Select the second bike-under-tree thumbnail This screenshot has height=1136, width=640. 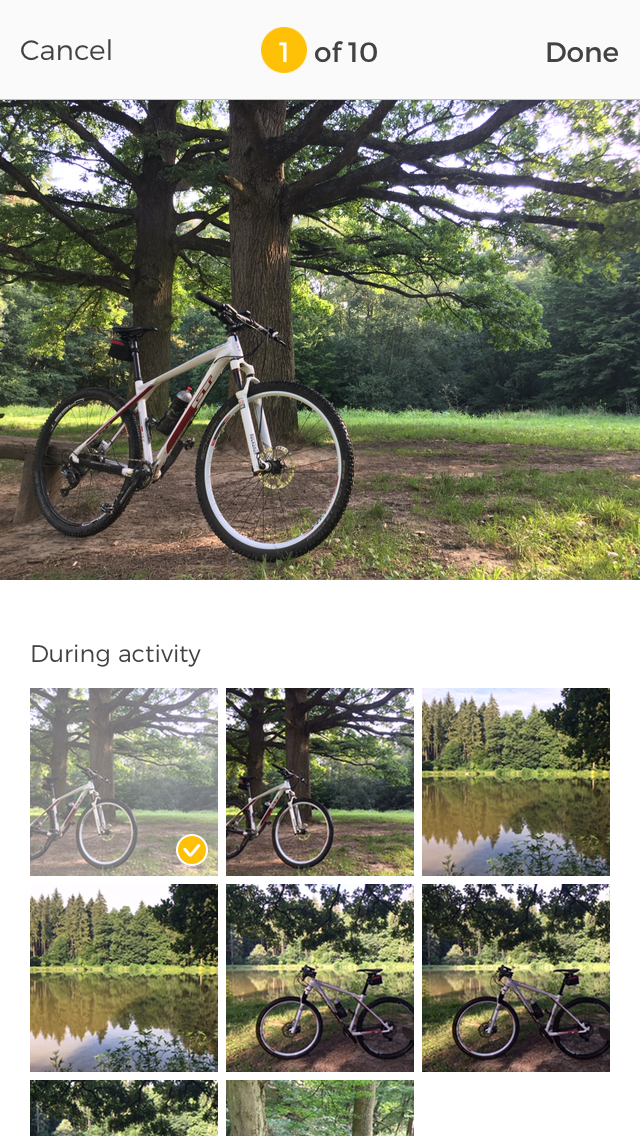coord(320,782)
